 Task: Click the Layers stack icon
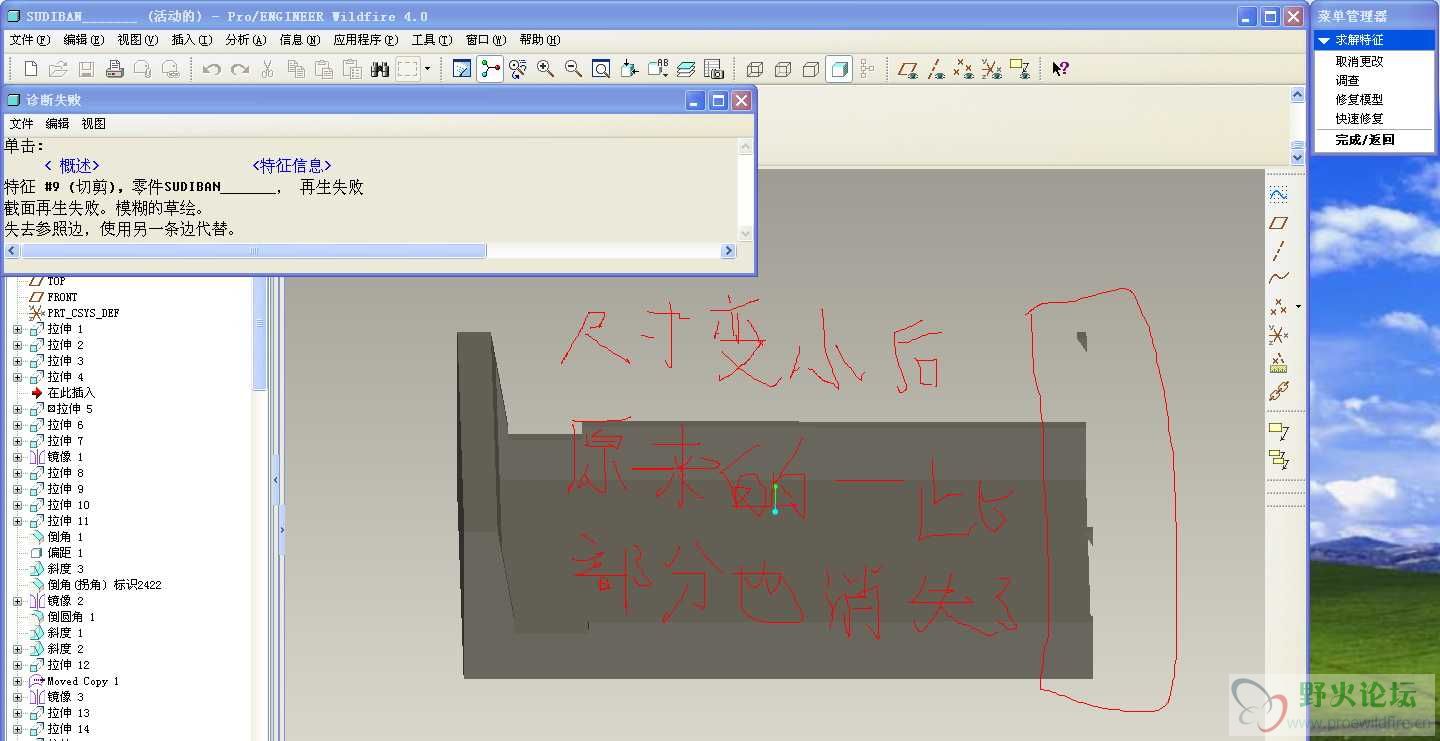click(685, 69)
